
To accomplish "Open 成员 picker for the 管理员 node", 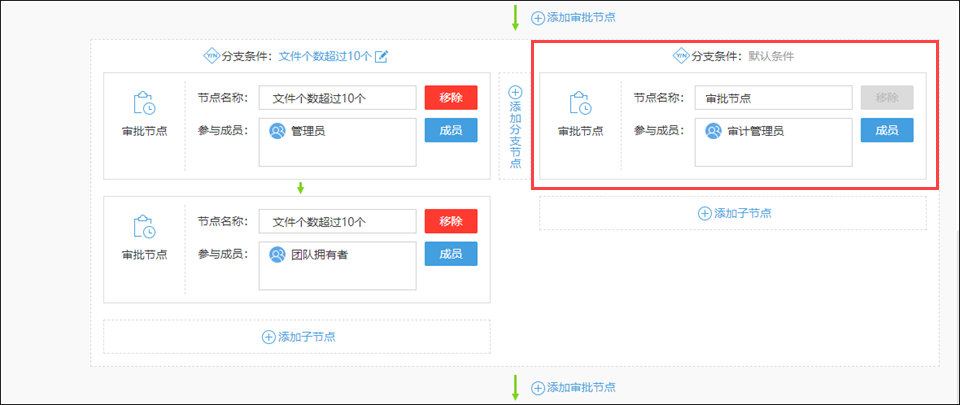I will tap(451, 130).
